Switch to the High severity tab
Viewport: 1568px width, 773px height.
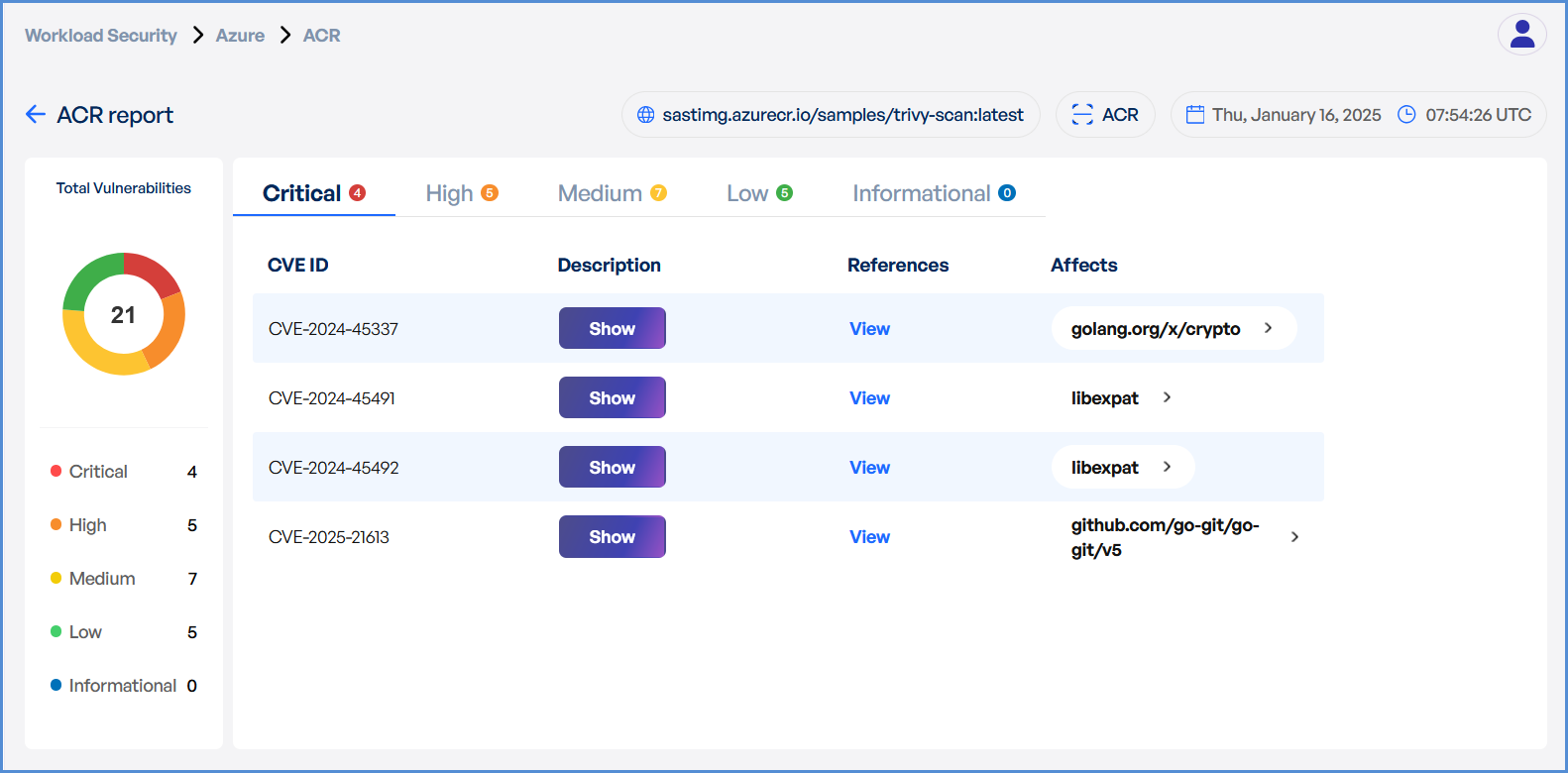(461, 193)
